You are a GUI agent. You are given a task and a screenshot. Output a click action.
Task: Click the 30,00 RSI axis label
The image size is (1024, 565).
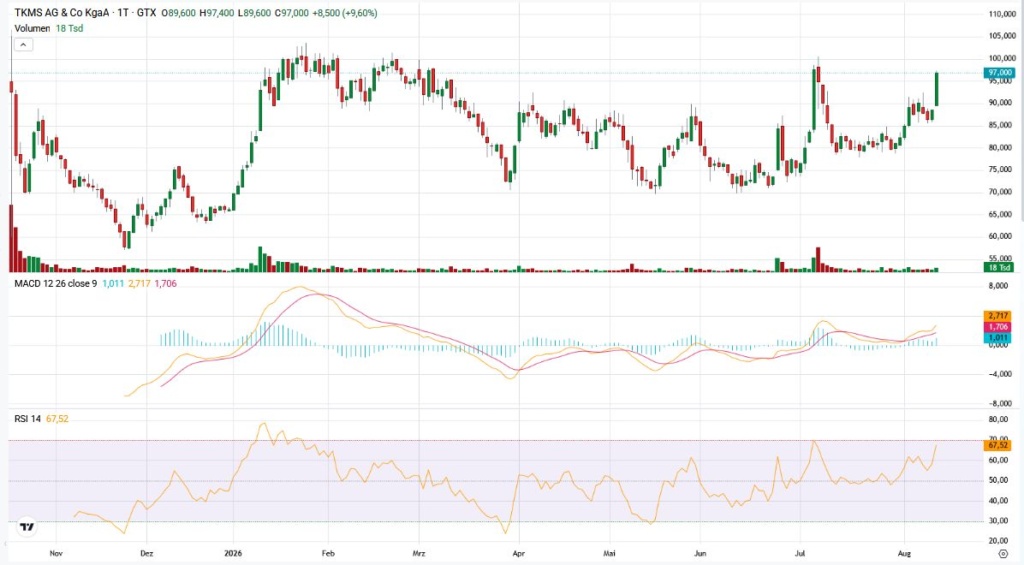click(x=998, y=521)
